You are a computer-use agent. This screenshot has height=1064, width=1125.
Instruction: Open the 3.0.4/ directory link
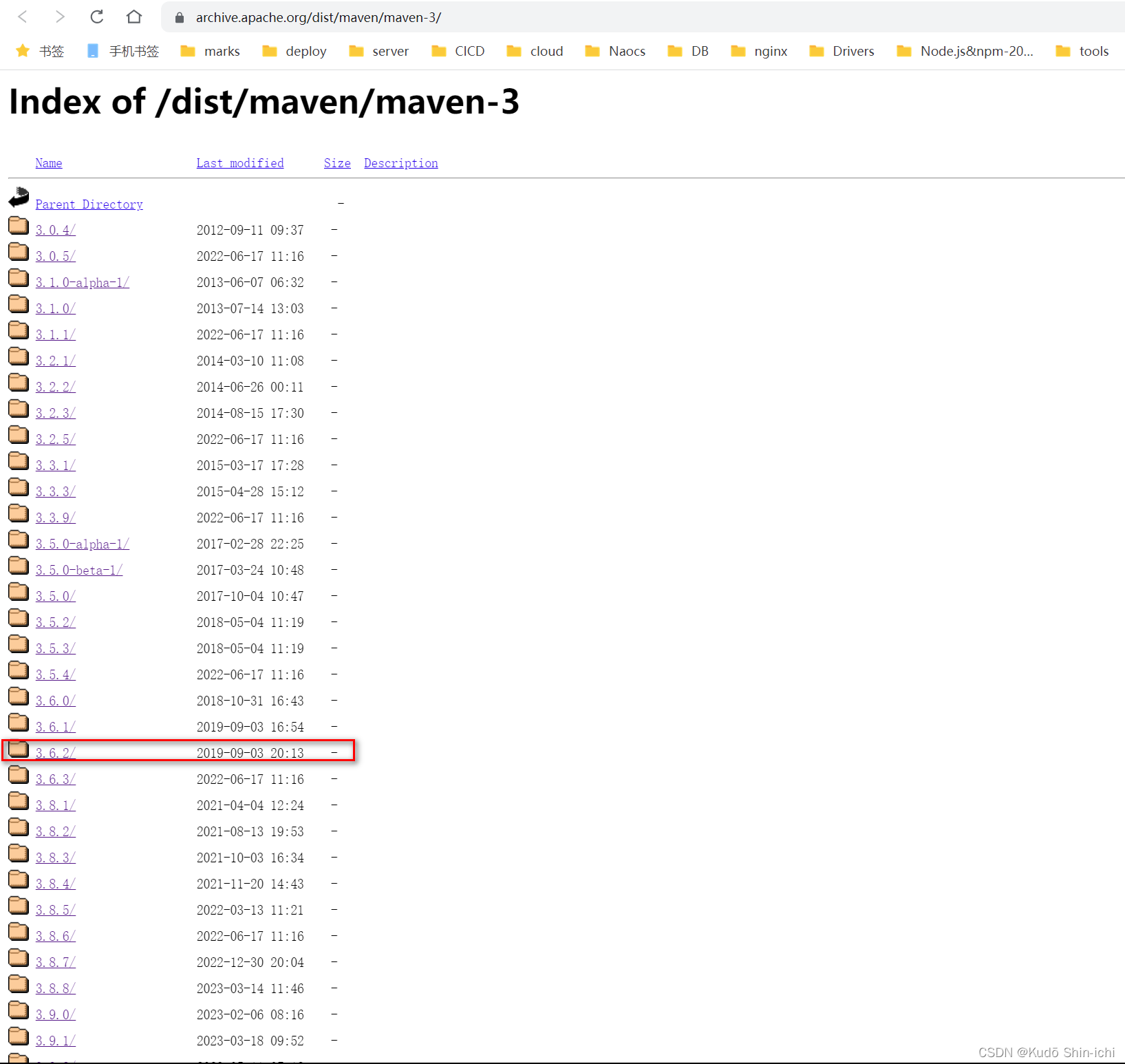pos(56,230)
